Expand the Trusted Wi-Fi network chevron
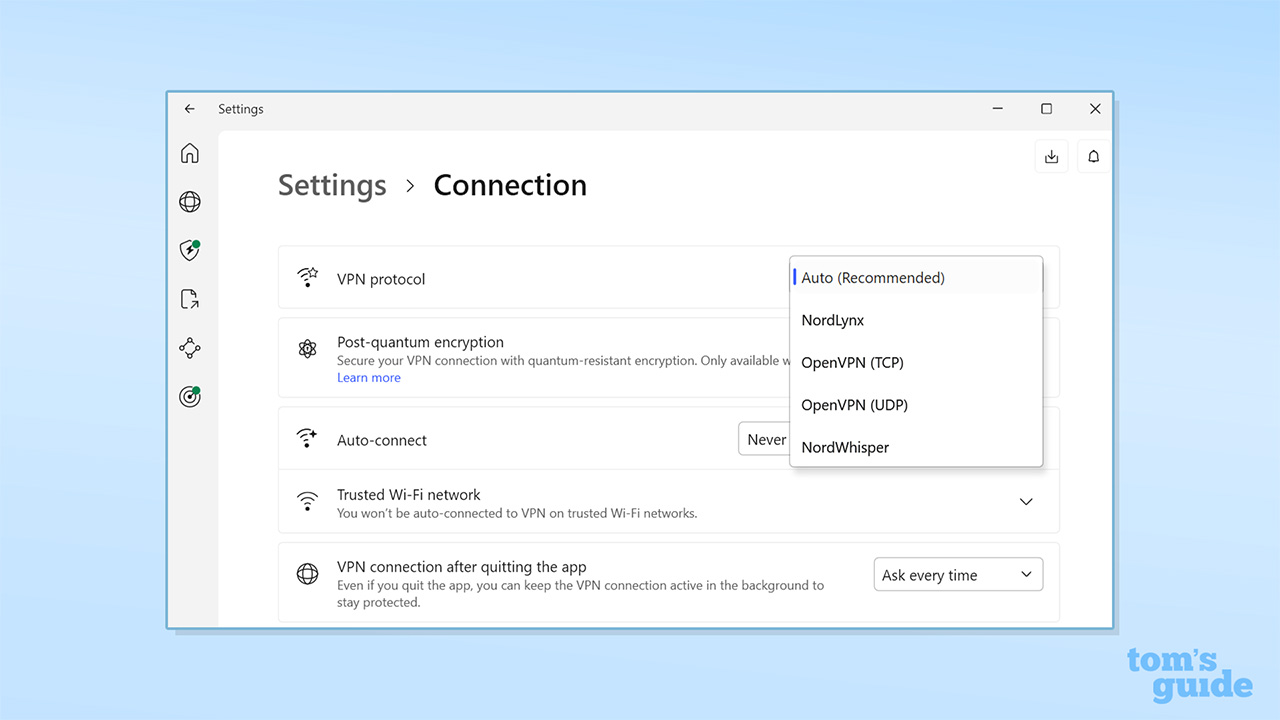The width and height of the screenshot is (1280, 720). tap(1026, 502)
